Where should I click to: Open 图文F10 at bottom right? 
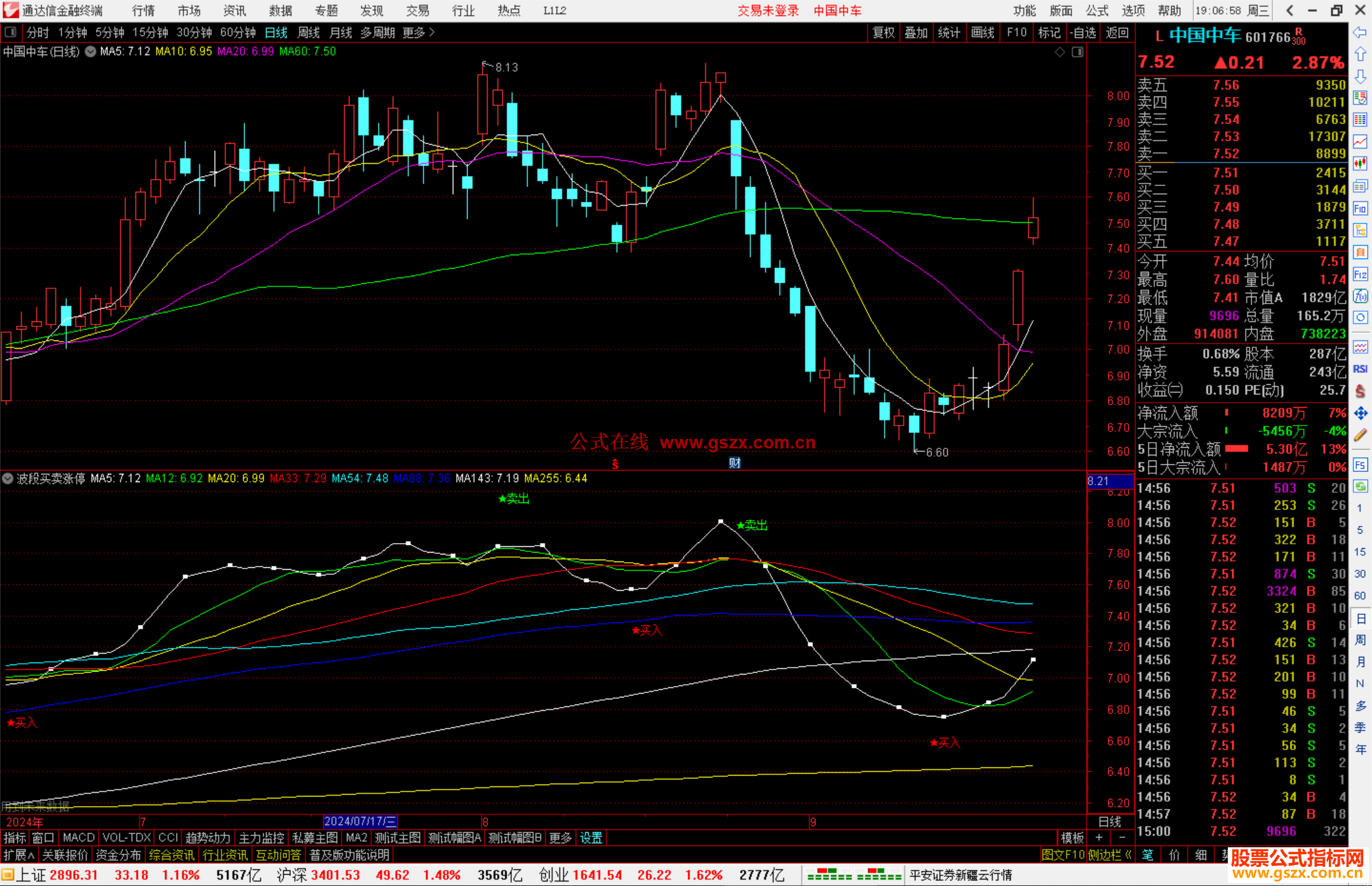[1063, 855]
